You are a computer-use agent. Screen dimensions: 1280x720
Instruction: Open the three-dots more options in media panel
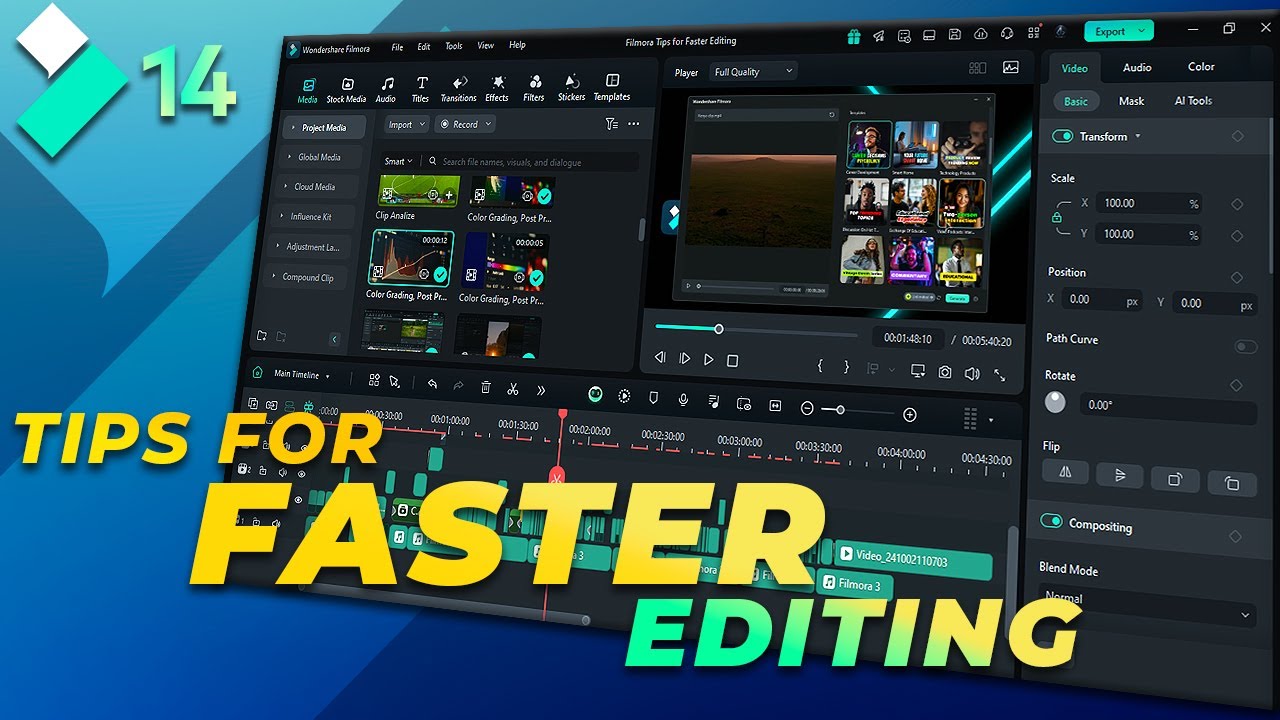point(633,124)
